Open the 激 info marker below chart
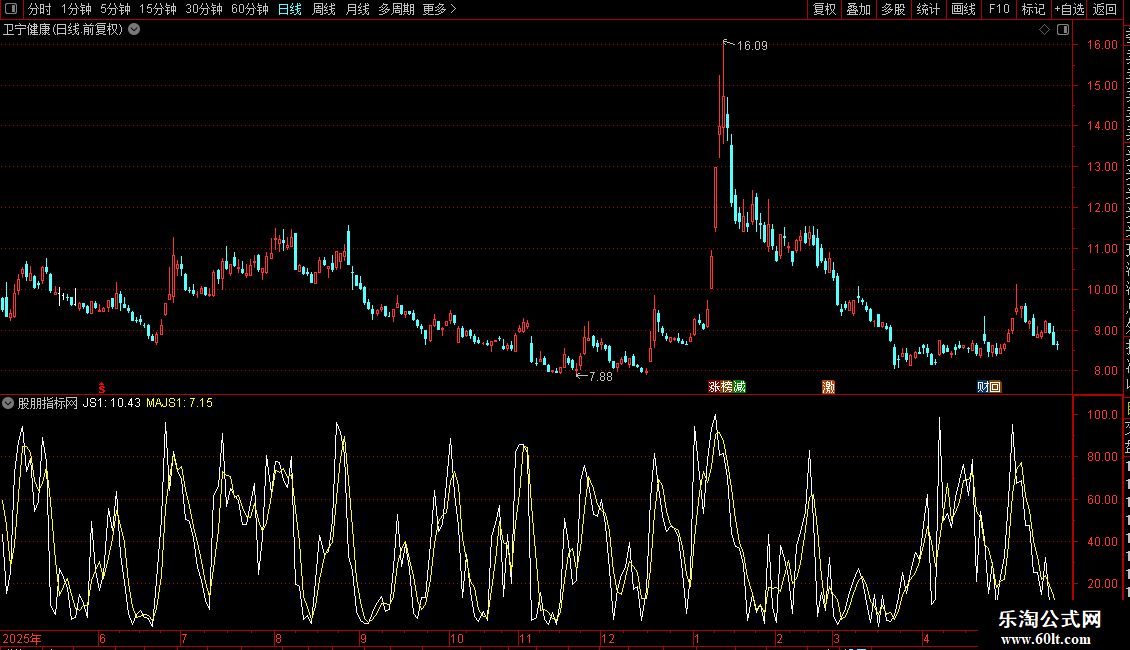The width and height of the screenshot is (1130, 650). tap(829, 387)
